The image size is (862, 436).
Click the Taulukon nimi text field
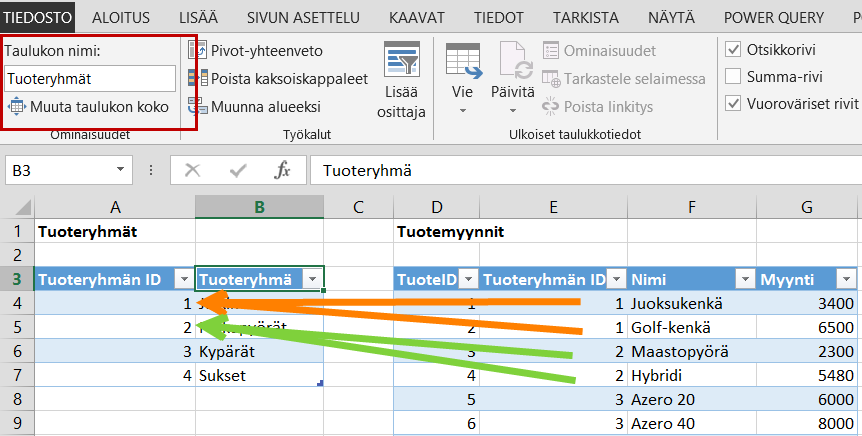pyautogui.click(x=89, y=78)
